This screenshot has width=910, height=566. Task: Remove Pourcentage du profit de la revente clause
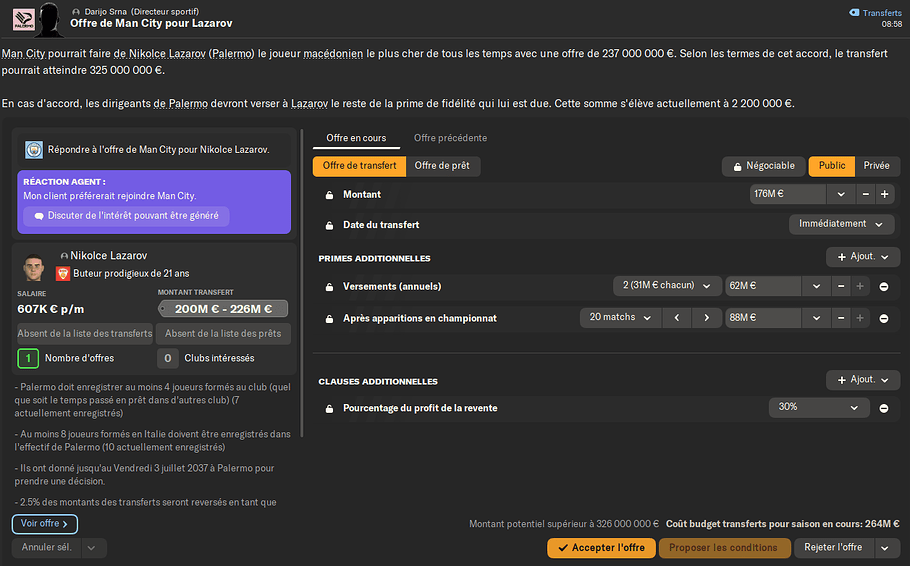[x=884, y=408]
